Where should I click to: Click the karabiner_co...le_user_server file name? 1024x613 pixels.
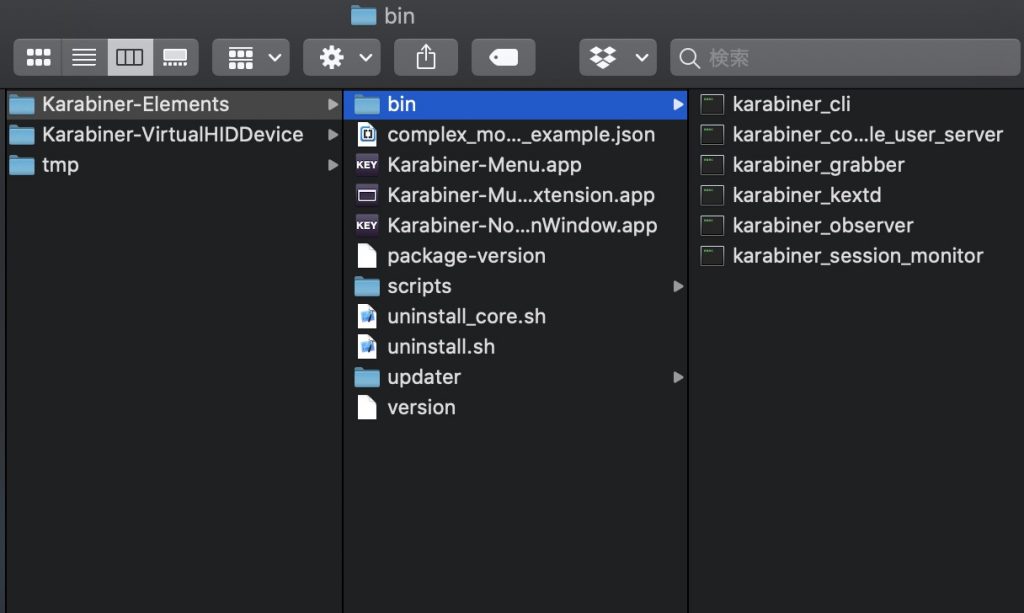[868, 134]
